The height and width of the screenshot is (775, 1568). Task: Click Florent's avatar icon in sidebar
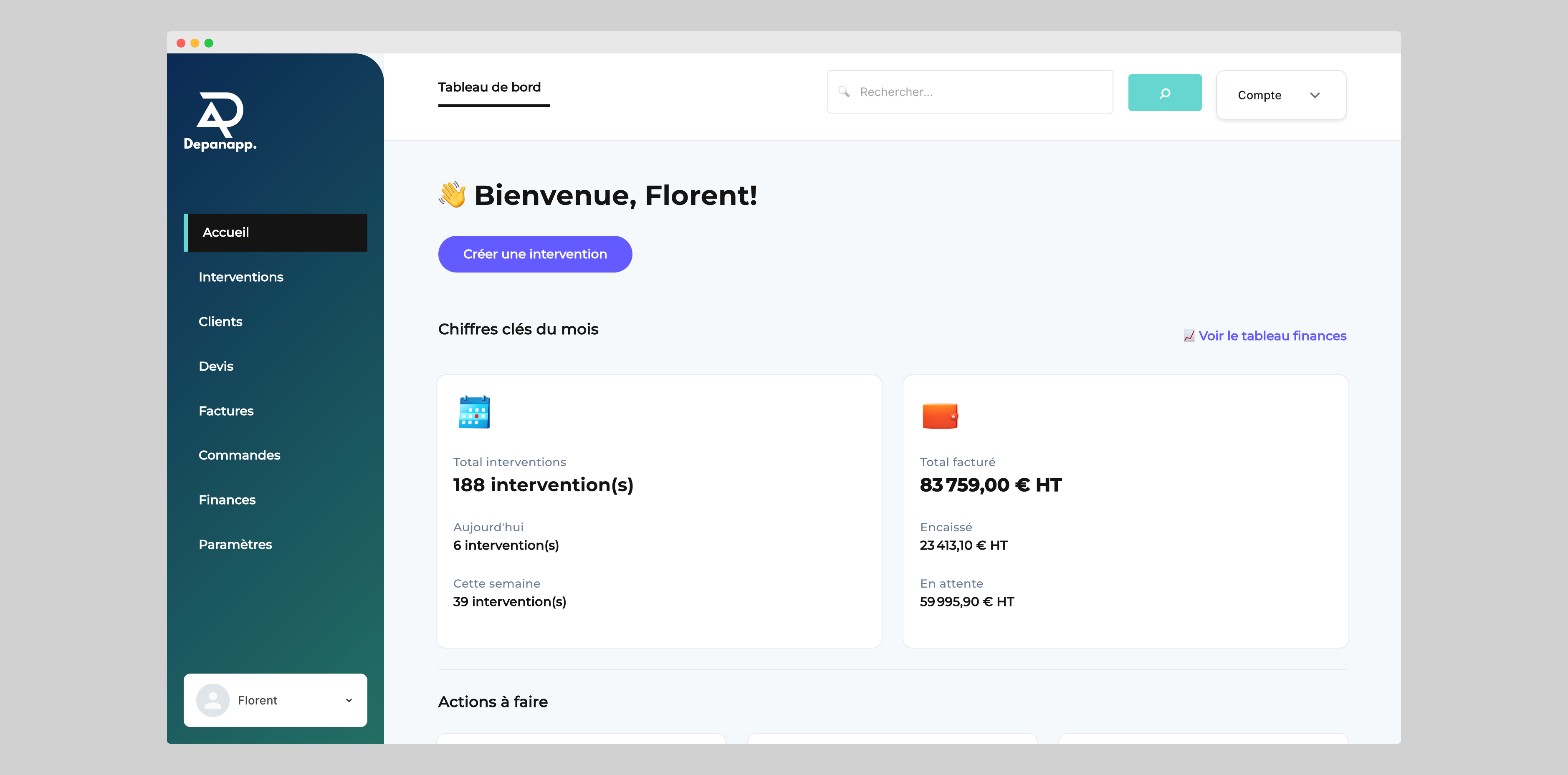tap(212, 700)
